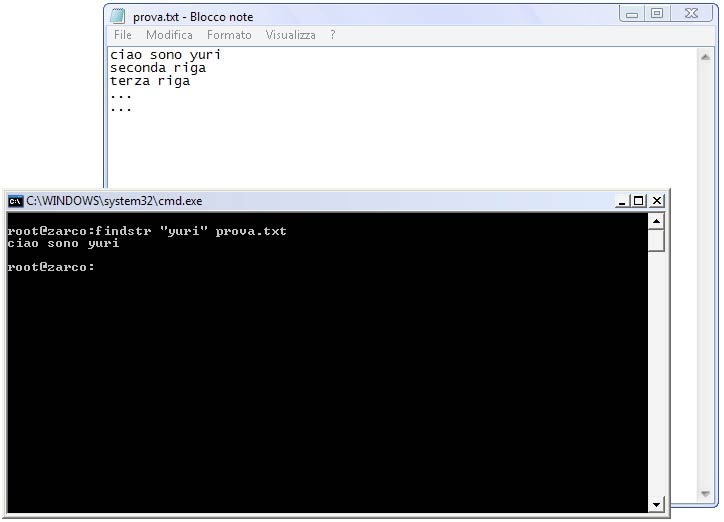Open the Visualizza menu in Blocco note
Screen dimensions: 724x522
pos(290,35)
